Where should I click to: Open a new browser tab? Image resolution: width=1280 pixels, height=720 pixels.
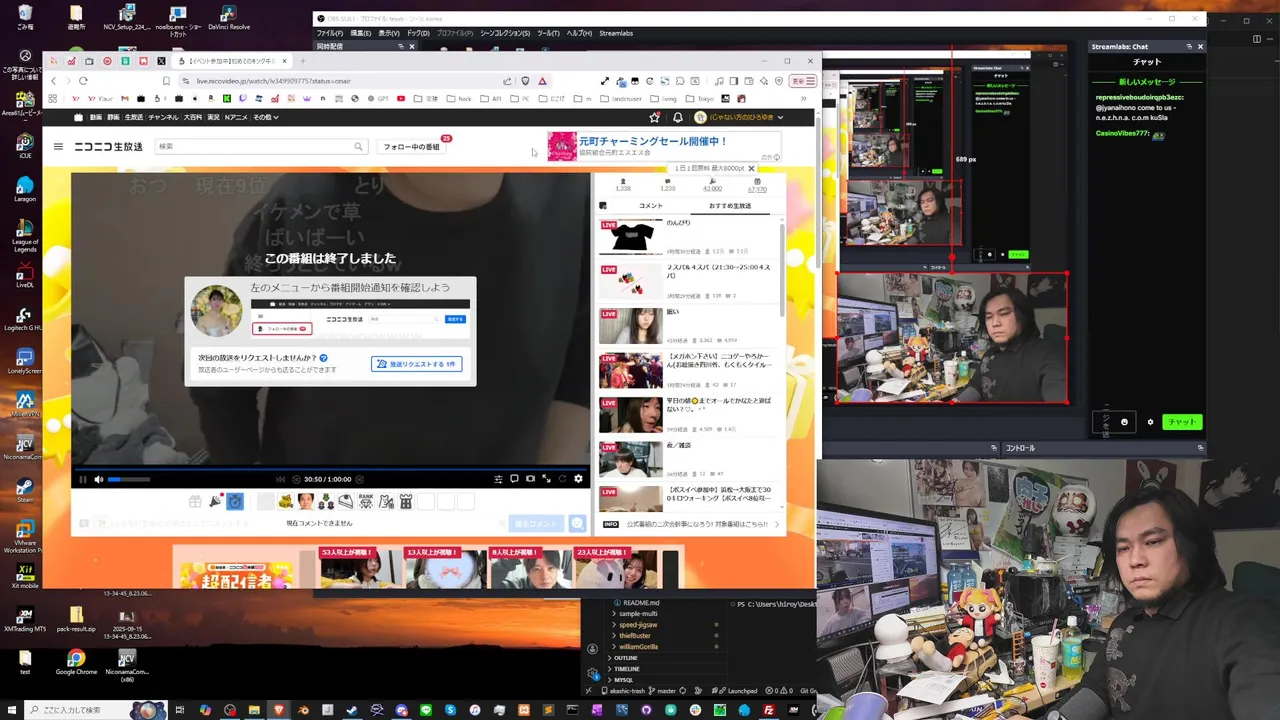point(302,61)
